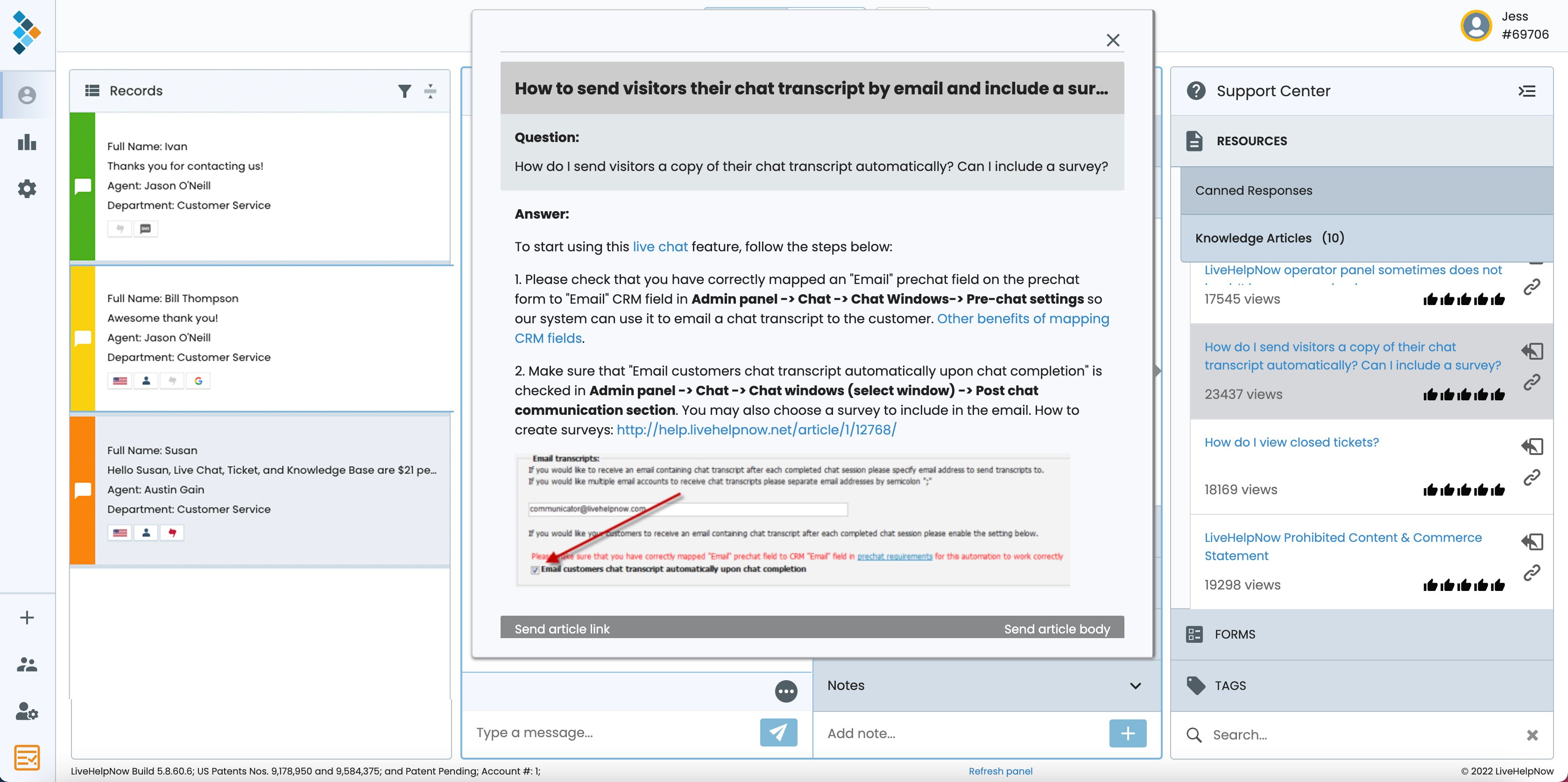Click the Add note input field
This screenshot has height=782, width=1568.
962,733
